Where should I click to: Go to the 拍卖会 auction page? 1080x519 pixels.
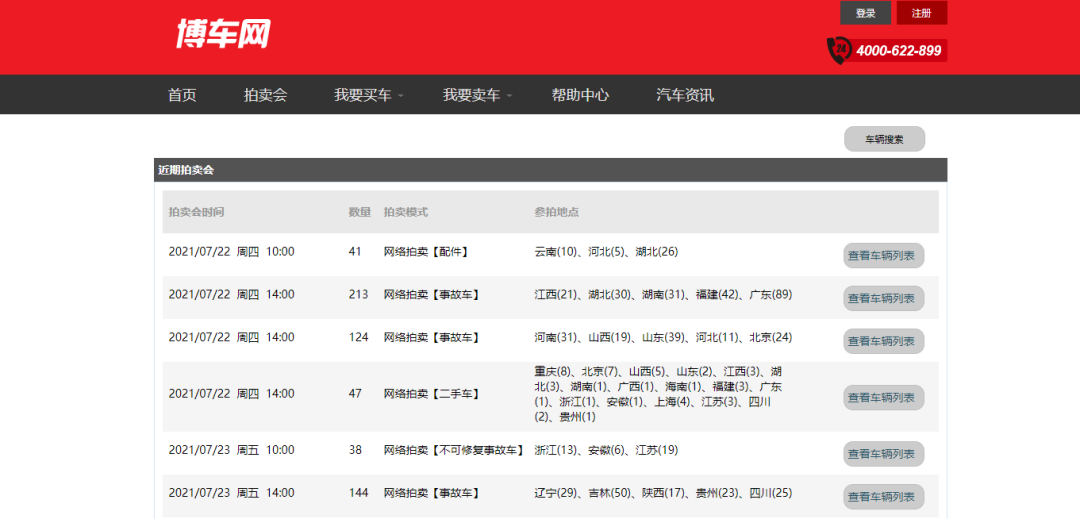[x=265, y=95]
